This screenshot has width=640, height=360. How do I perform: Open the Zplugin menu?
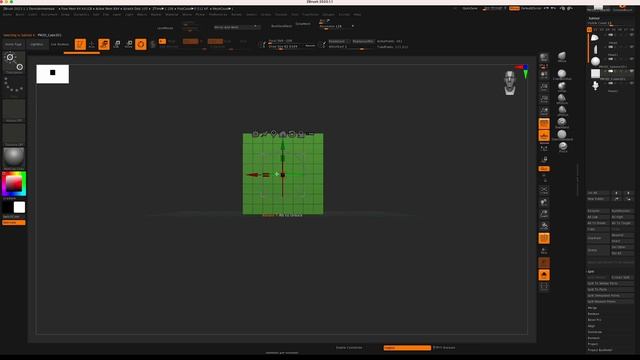click(329, 14)
